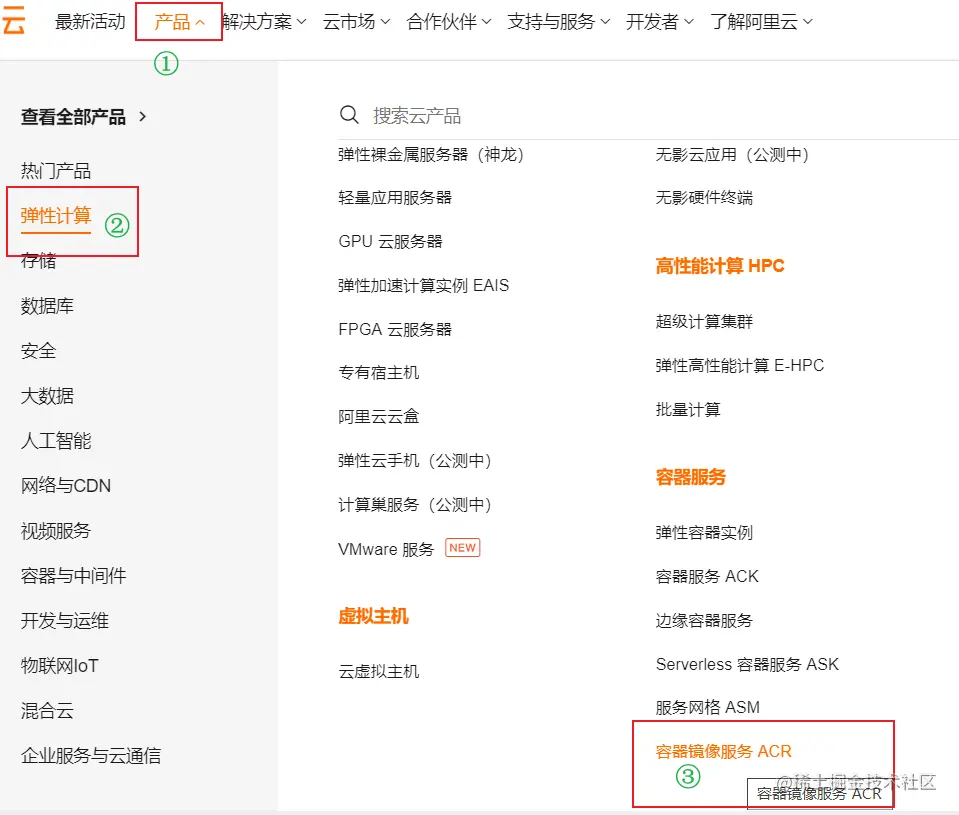Open 阿里云云盒 product link

pos(379,416)
